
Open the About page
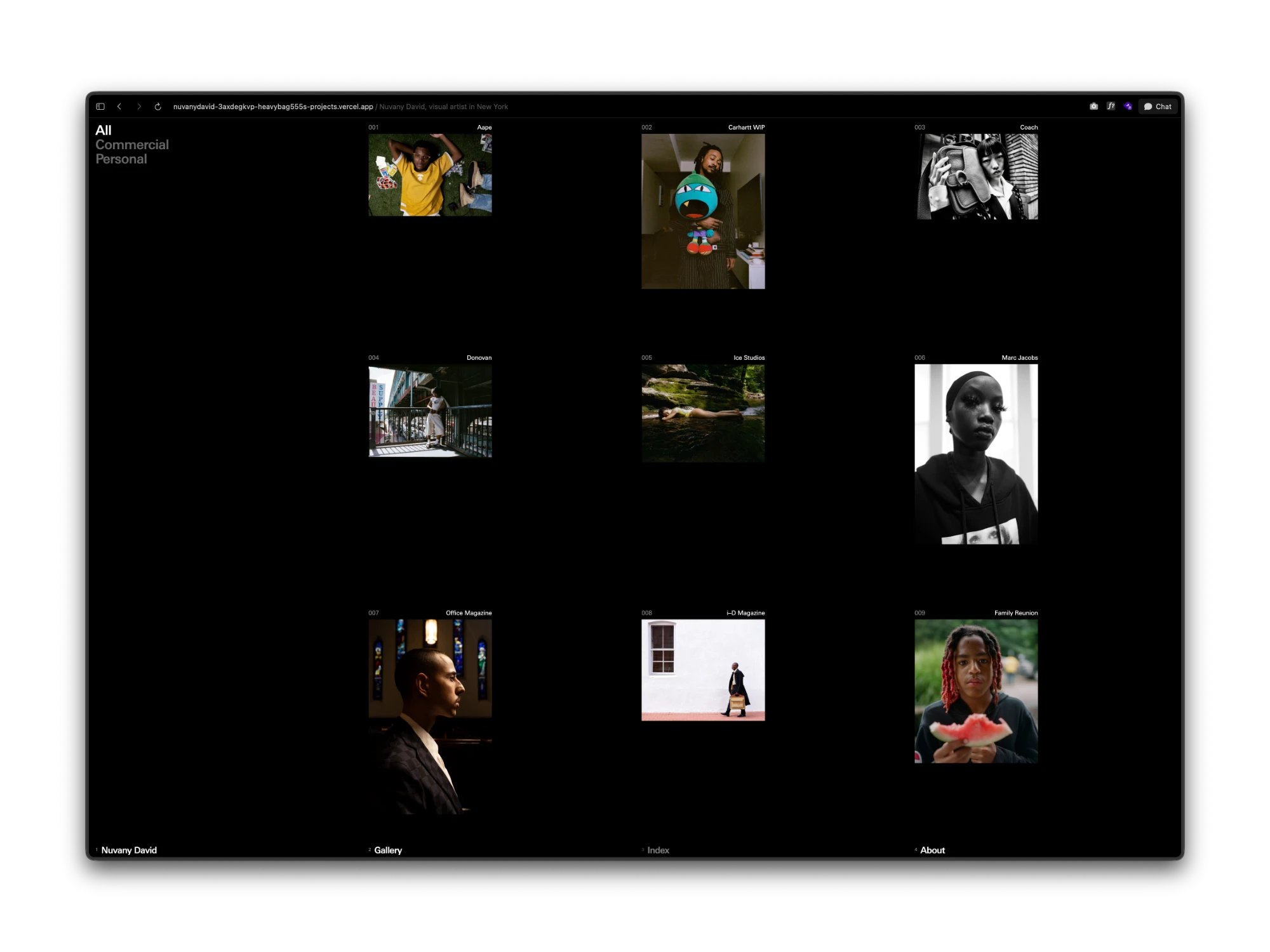[932, 850]
